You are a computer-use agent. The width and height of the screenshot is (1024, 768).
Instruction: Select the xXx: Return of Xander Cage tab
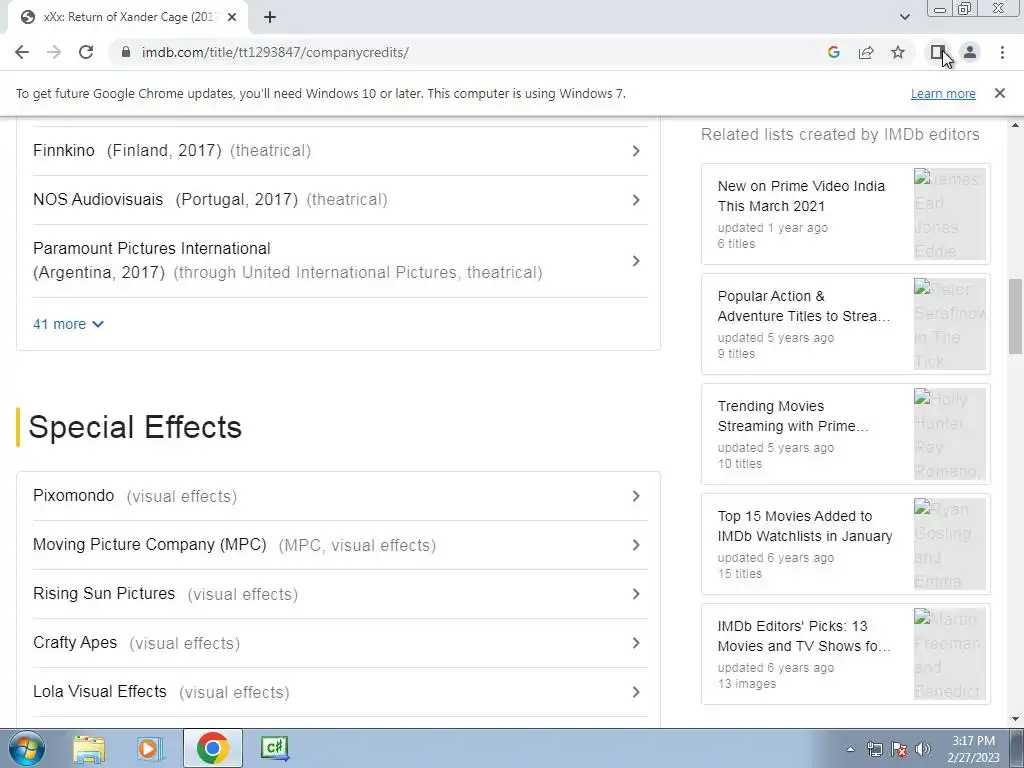(127, 17)
